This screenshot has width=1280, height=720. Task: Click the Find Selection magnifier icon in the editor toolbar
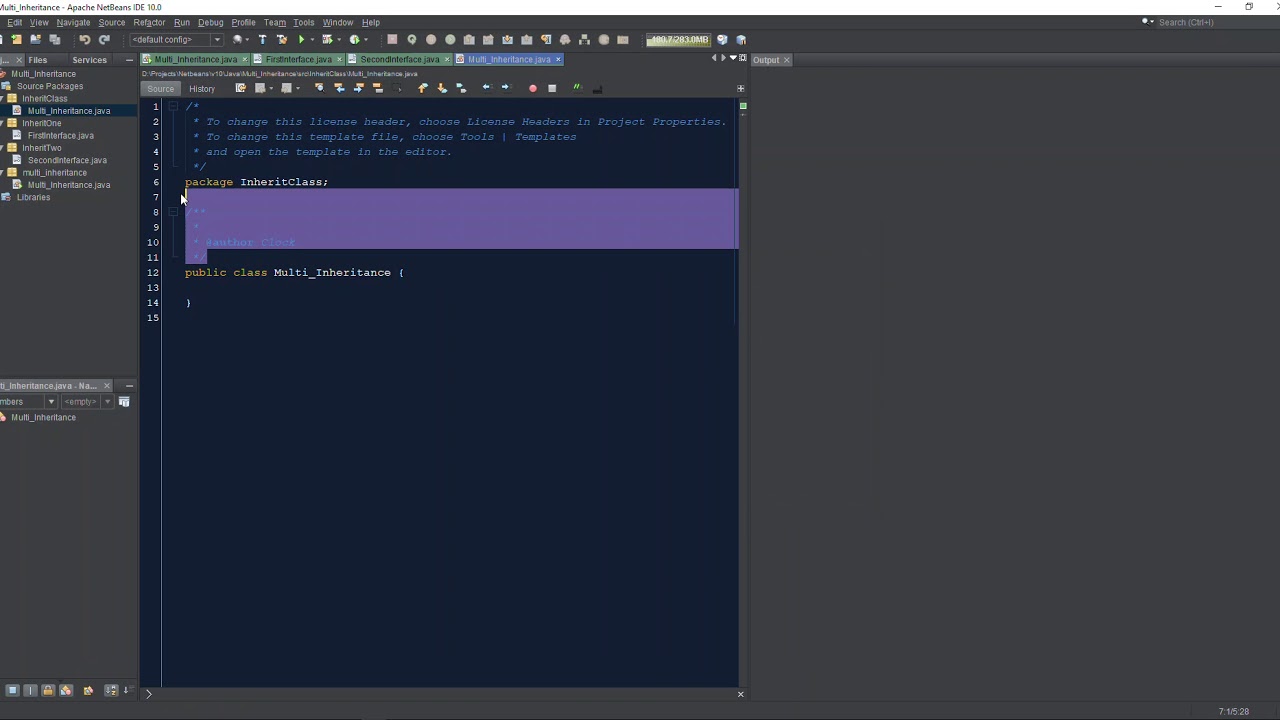coord(319,88)
